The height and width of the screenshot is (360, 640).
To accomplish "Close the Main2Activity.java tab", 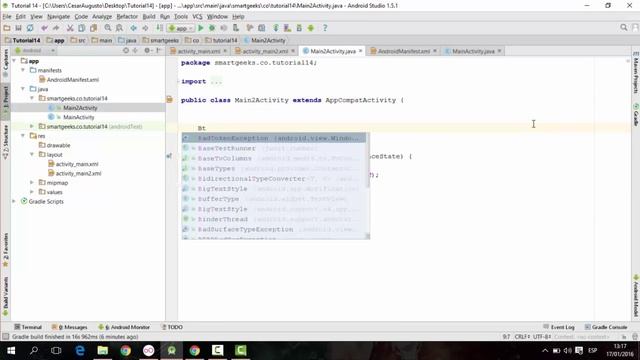I will click(x=360, y=51).
